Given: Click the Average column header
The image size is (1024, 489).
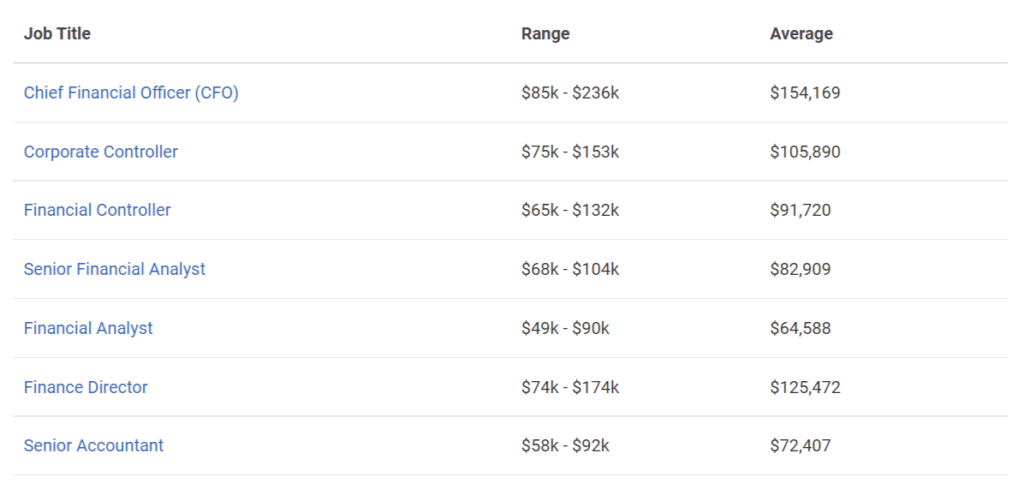Looking at the screenshot, I should pyautogui.click(x=801, y=33).
